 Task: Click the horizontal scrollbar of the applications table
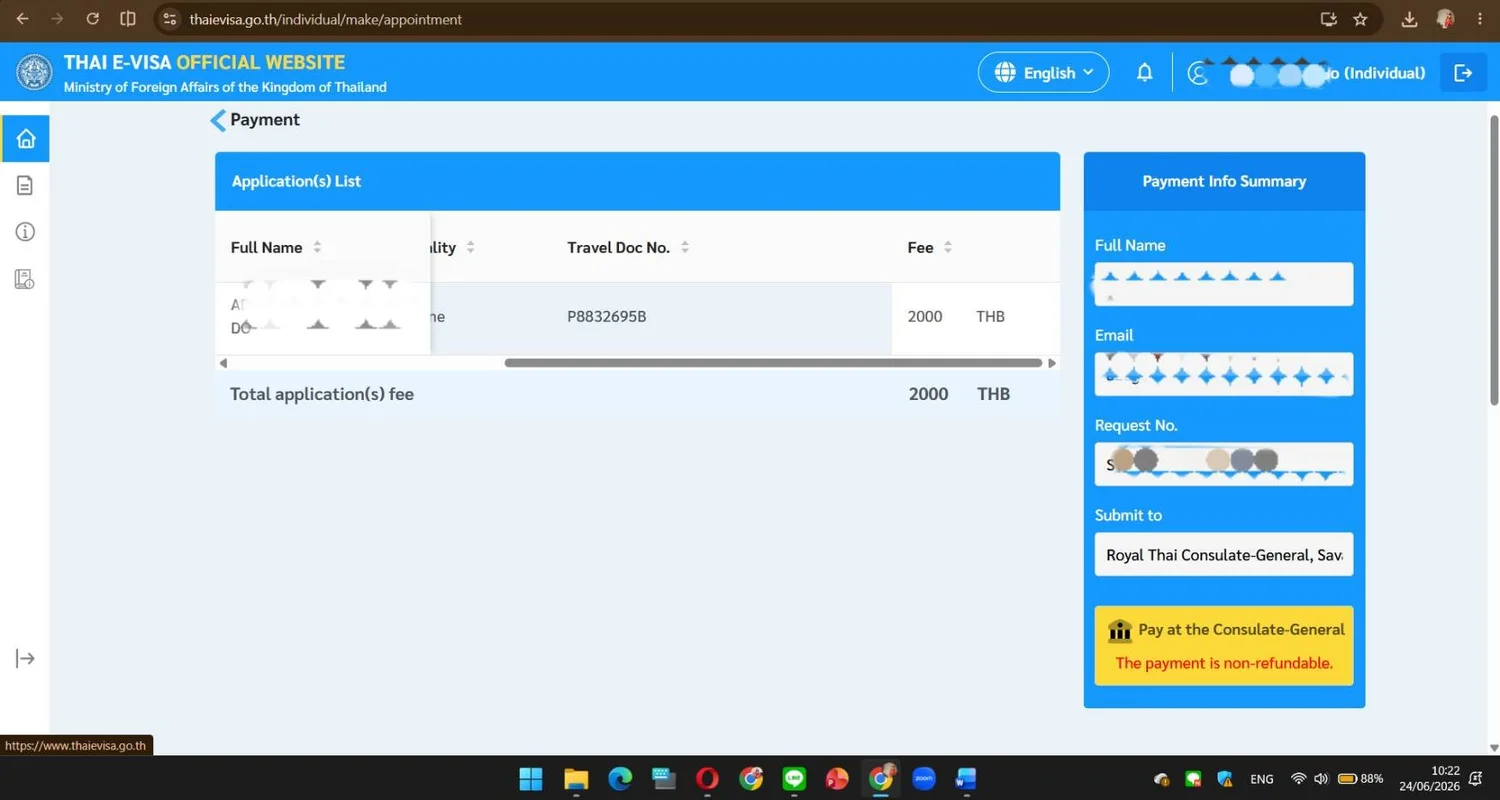(773, 363)
